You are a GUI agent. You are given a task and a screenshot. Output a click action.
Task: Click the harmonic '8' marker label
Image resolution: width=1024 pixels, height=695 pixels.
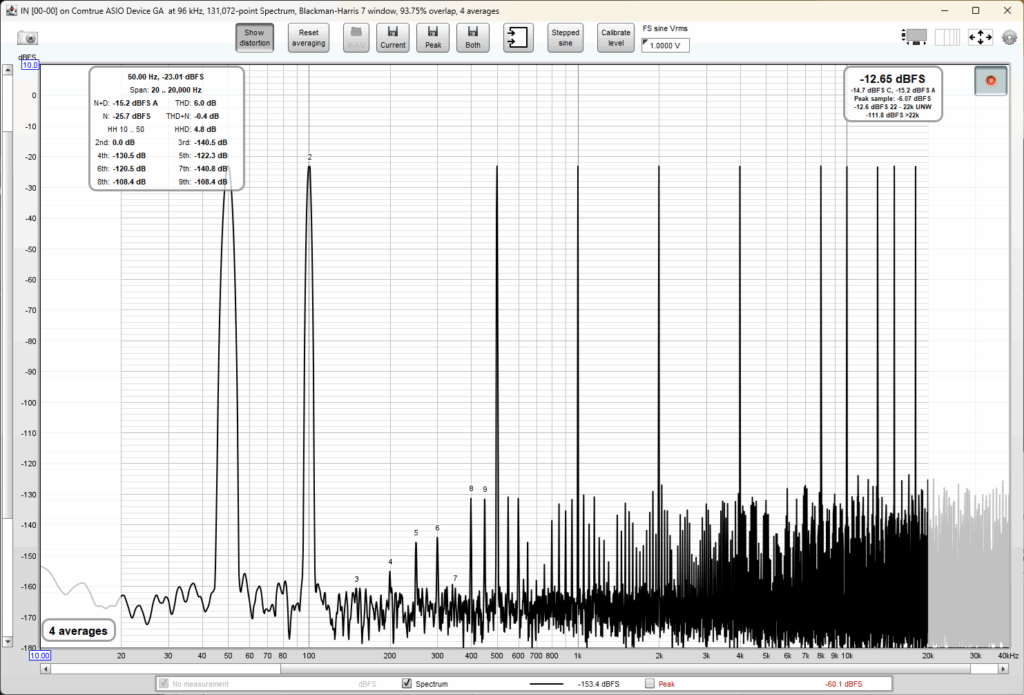click(471, 489)
